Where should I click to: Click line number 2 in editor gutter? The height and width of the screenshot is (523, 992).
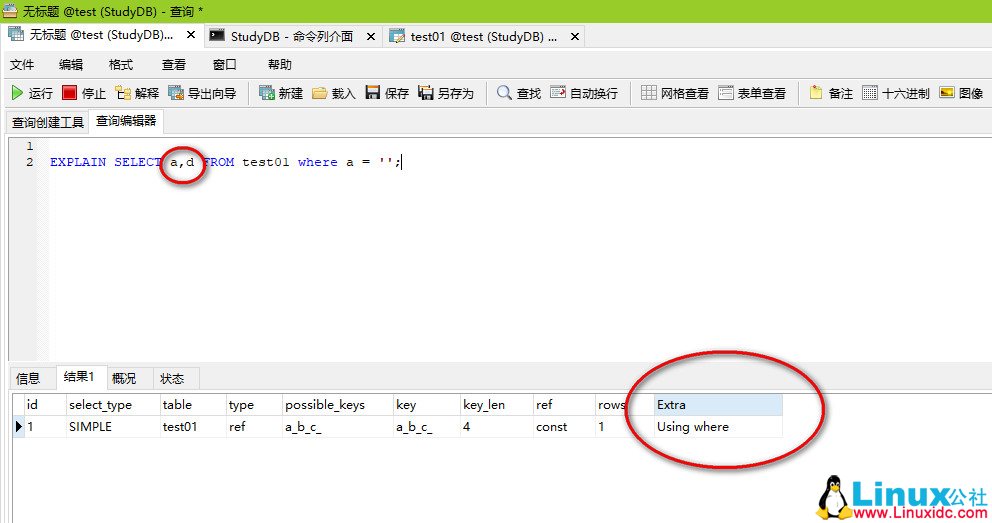(30, 162)
